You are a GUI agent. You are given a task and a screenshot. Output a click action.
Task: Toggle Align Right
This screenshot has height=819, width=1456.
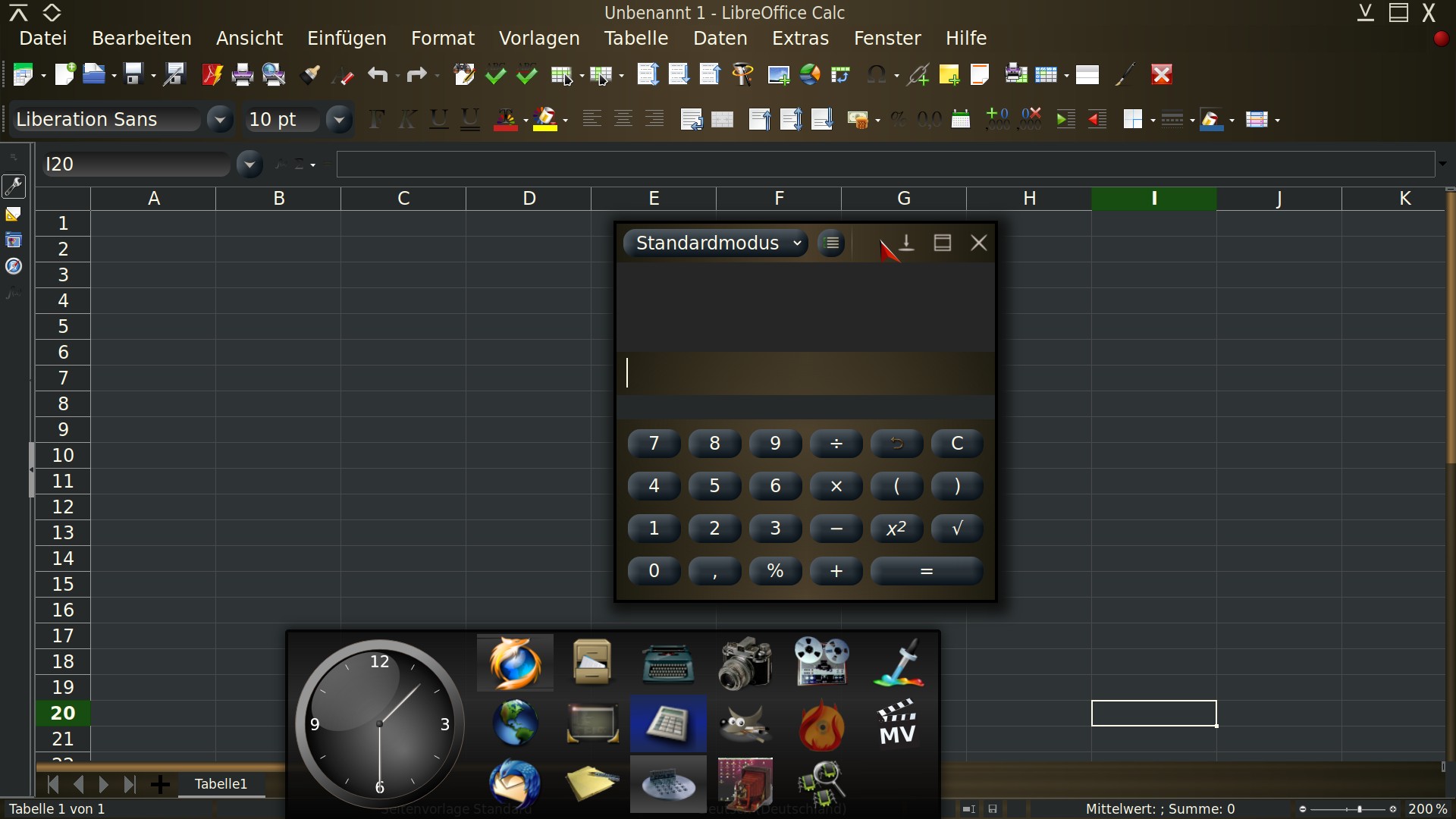coord(654,119)
